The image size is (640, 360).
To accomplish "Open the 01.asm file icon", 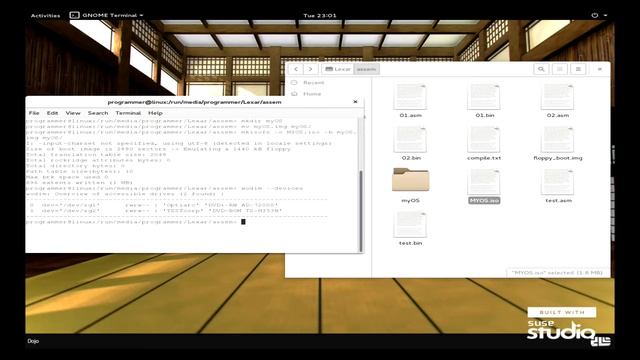I will tap(410, 97).
